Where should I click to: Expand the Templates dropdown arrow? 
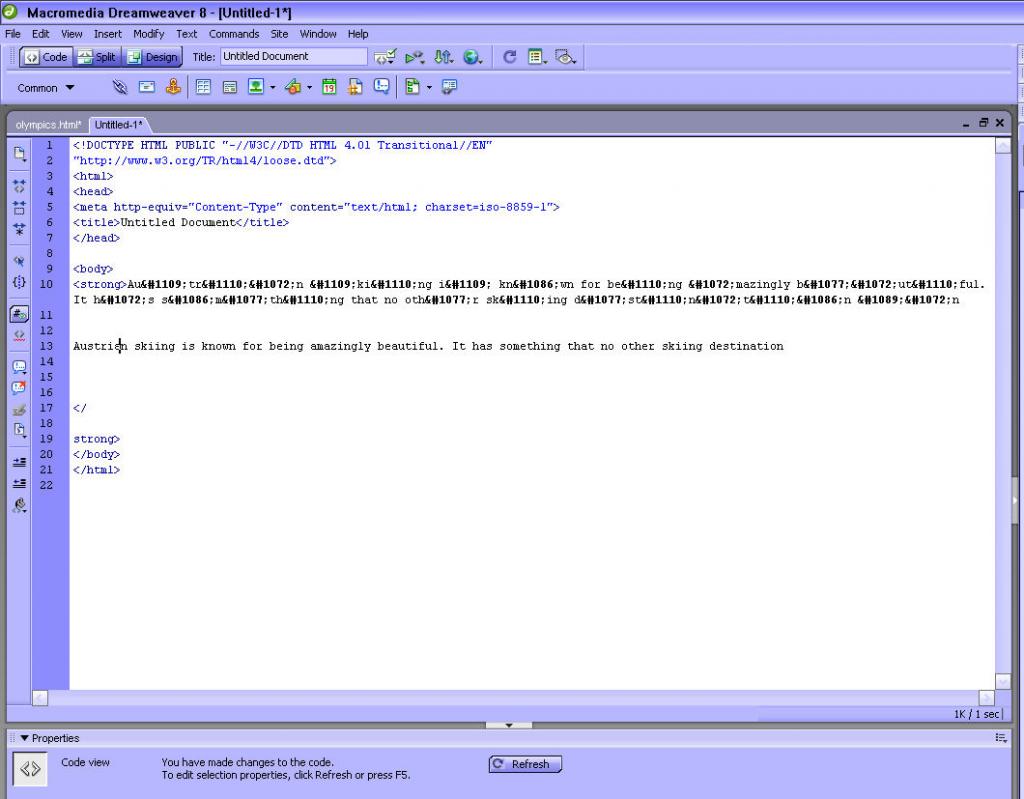coord(429,87)
